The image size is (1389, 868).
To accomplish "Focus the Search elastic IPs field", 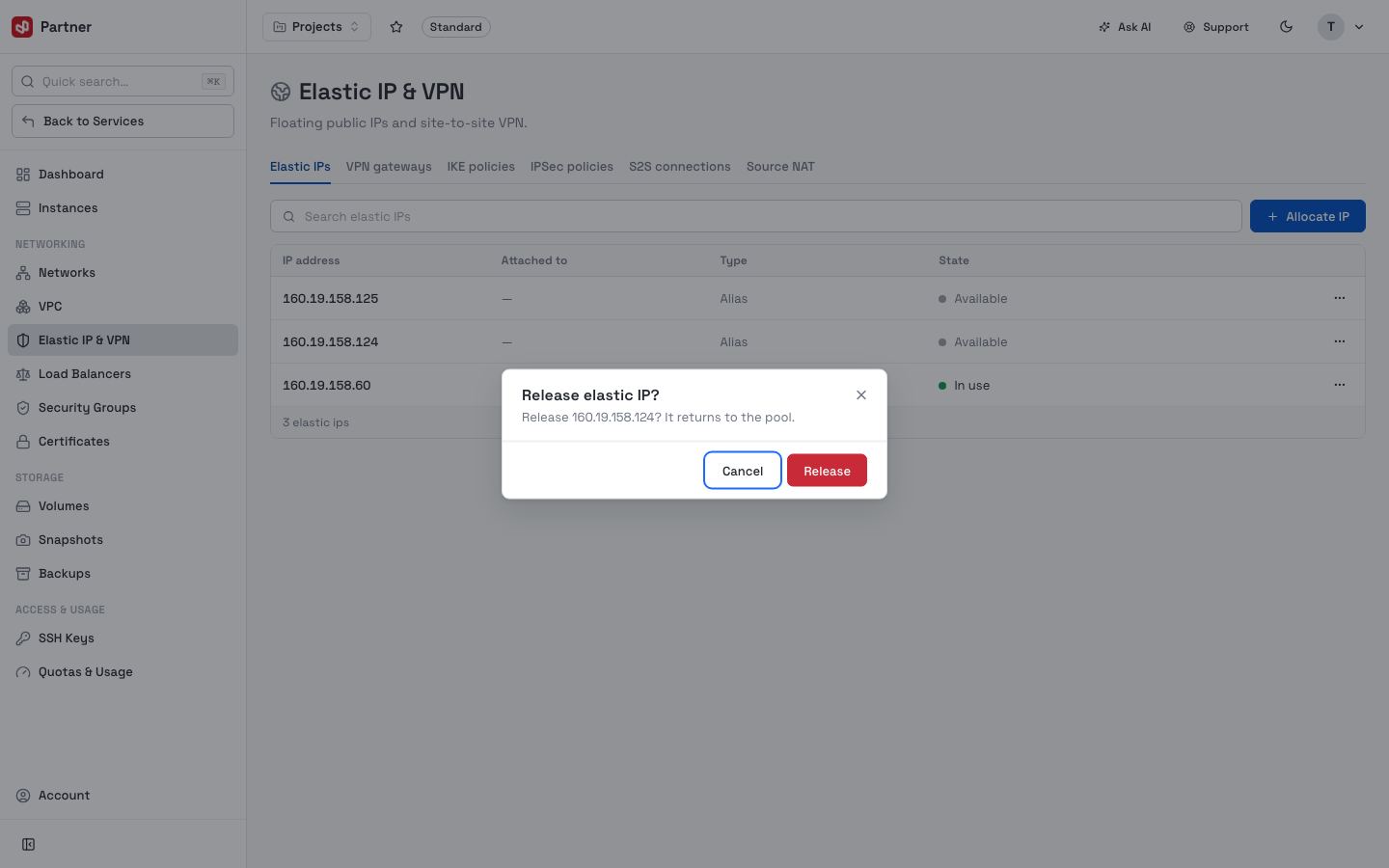I will point(756,216).
